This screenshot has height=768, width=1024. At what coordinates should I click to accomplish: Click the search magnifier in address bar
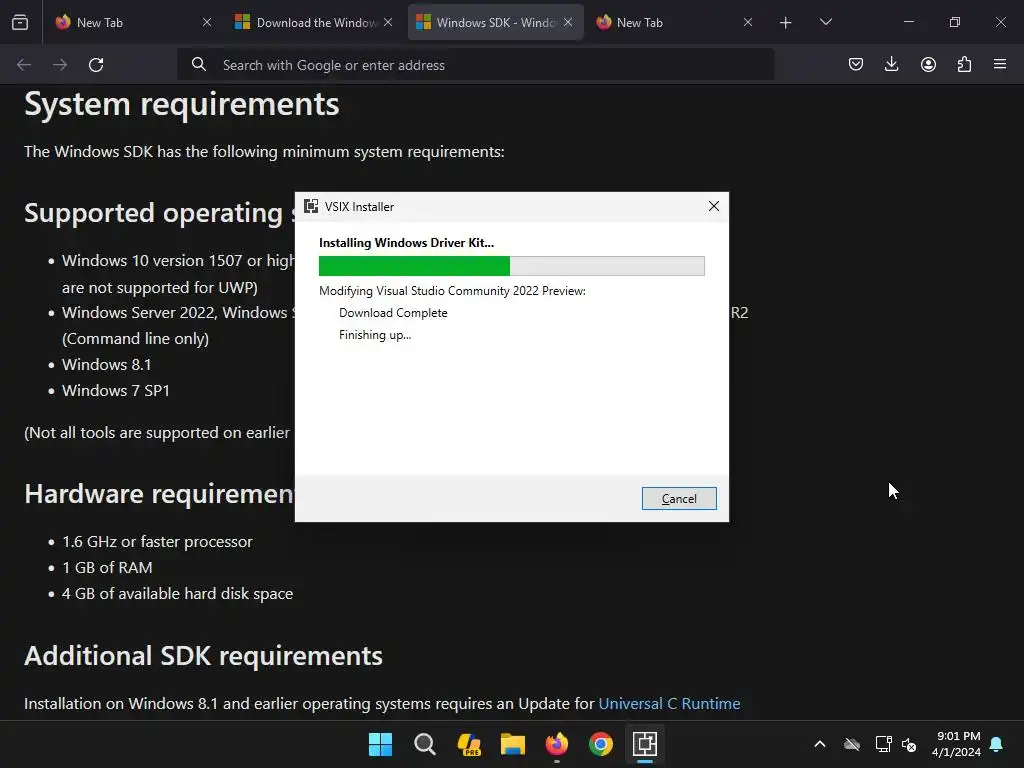[199, 64]
